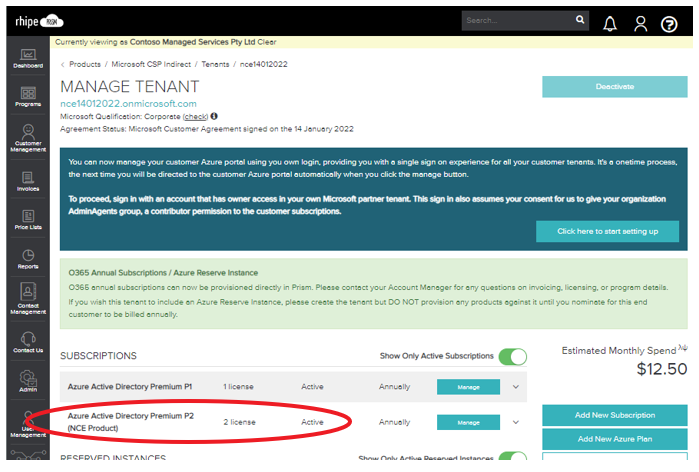Select the nce14012022 breadcrumb

(263, 64)
